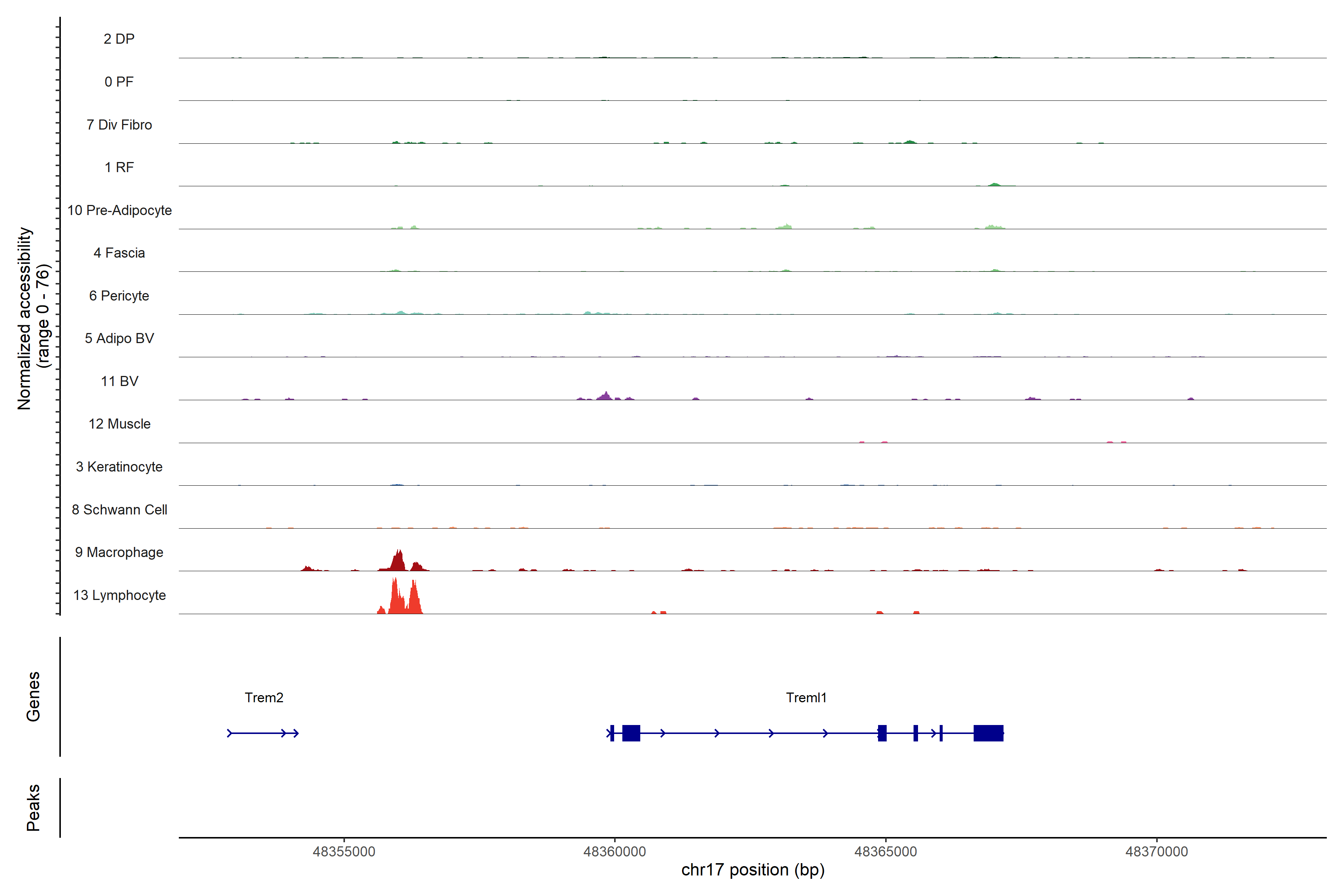Viewport: 1344px width, 896px height.
Task: Click the 10 Pre-Adipocyte track label
Action: pyautogui.click(x=119, y=210)
